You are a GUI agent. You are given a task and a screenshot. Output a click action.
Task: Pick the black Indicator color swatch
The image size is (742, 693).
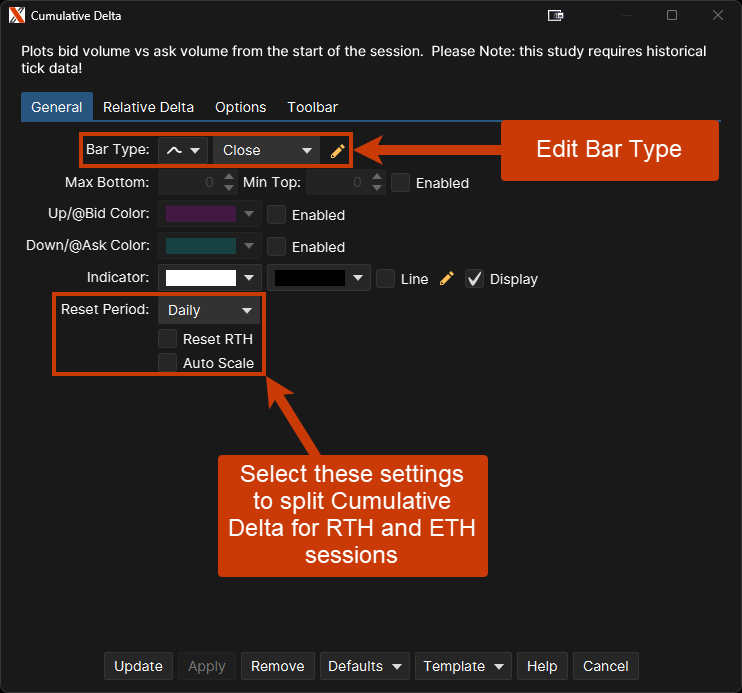pyautogui.click(x=310, y=279)
